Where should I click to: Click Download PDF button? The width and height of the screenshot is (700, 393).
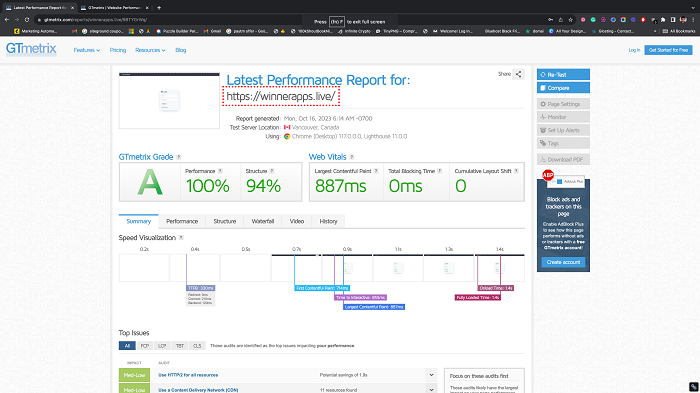(563, 159)
